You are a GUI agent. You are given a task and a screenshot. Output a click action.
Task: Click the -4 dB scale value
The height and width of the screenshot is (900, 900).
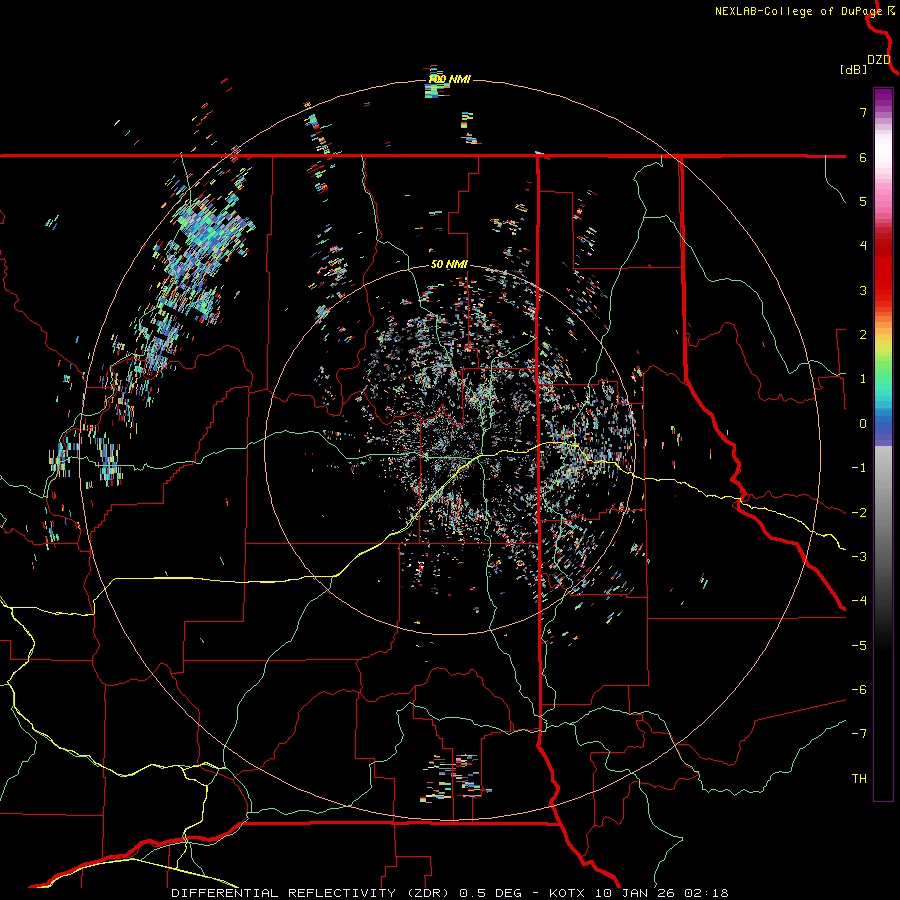pyautogui.click(x=859, y=601)
